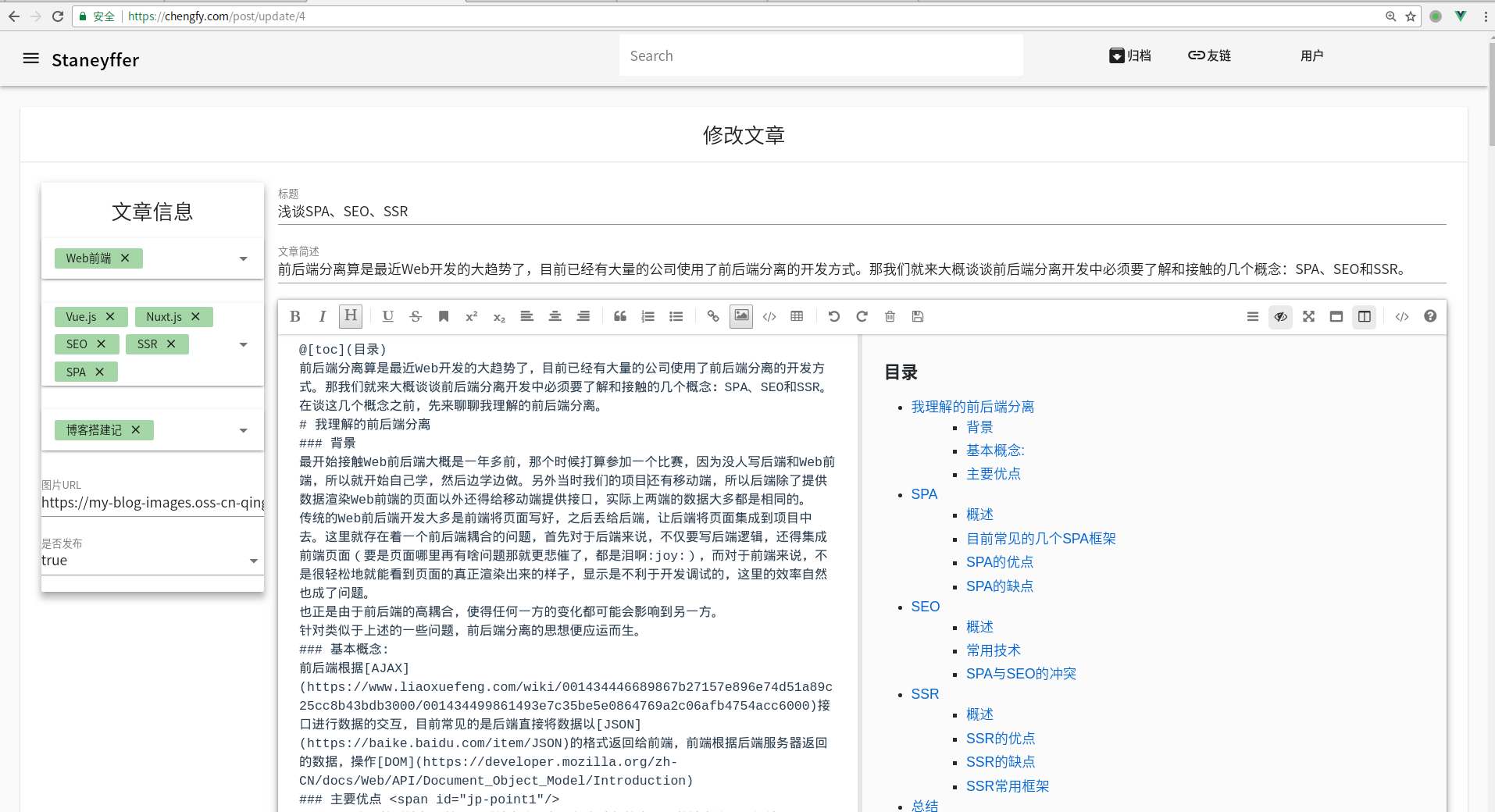This screenshot has width=1495, height=812.
Task: Remove the Web前端 category chip
Action: [125, 258]
